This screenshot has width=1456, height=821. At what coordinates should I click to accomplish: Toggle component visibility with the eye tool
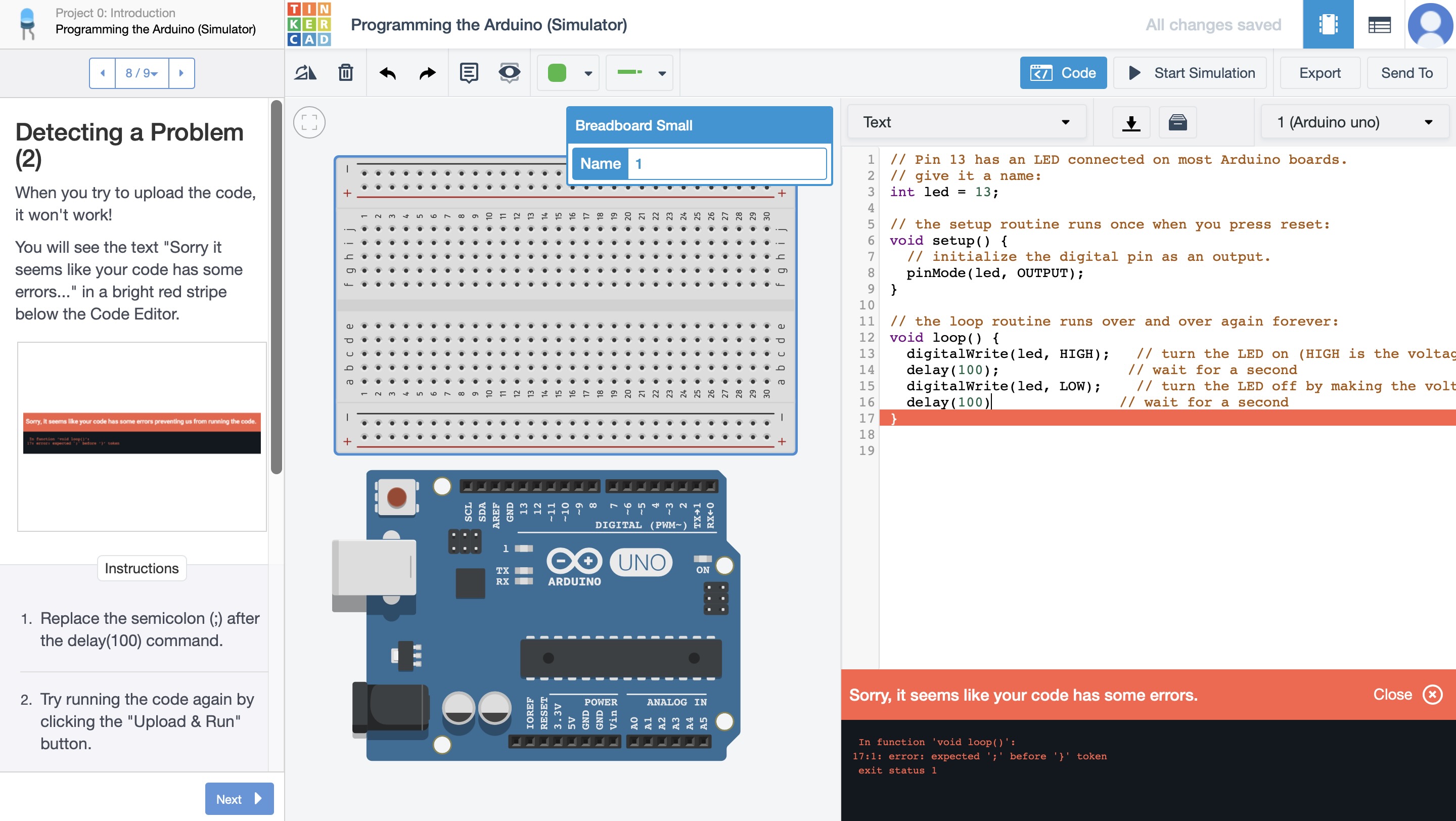click(x=508, y=72)
